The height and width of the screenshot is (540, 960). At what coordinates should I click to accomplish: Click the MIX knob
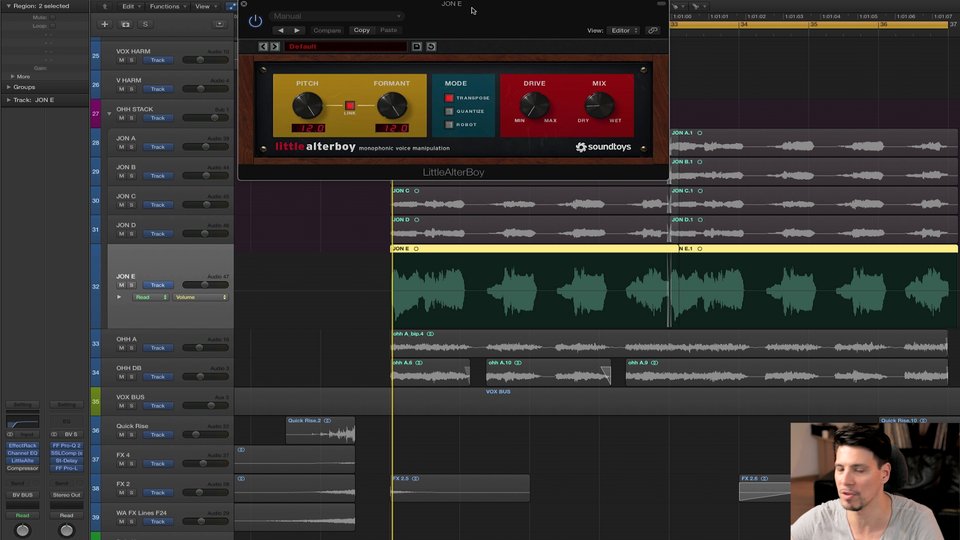click(x=599, y=105)
